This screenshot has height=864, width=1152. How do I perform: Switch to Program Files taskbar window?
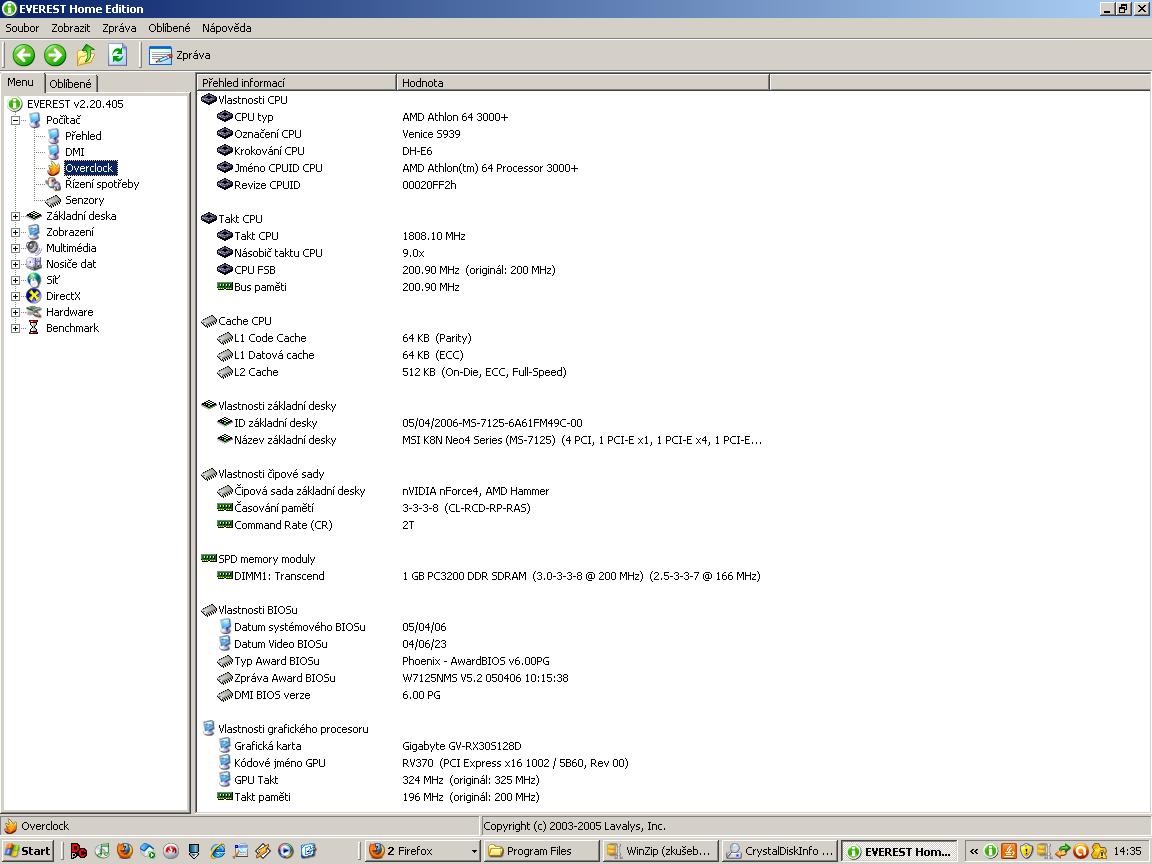coord(540,851)
